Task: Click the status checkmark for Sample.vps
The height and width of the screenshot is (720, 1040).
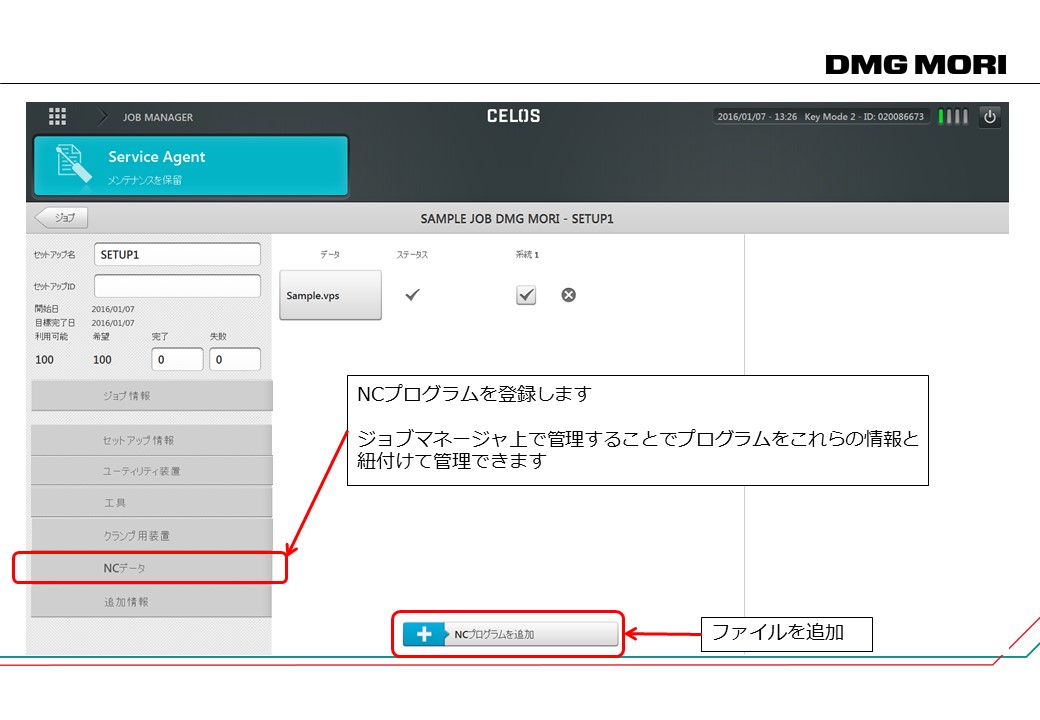Action: [x=412, y=294]
